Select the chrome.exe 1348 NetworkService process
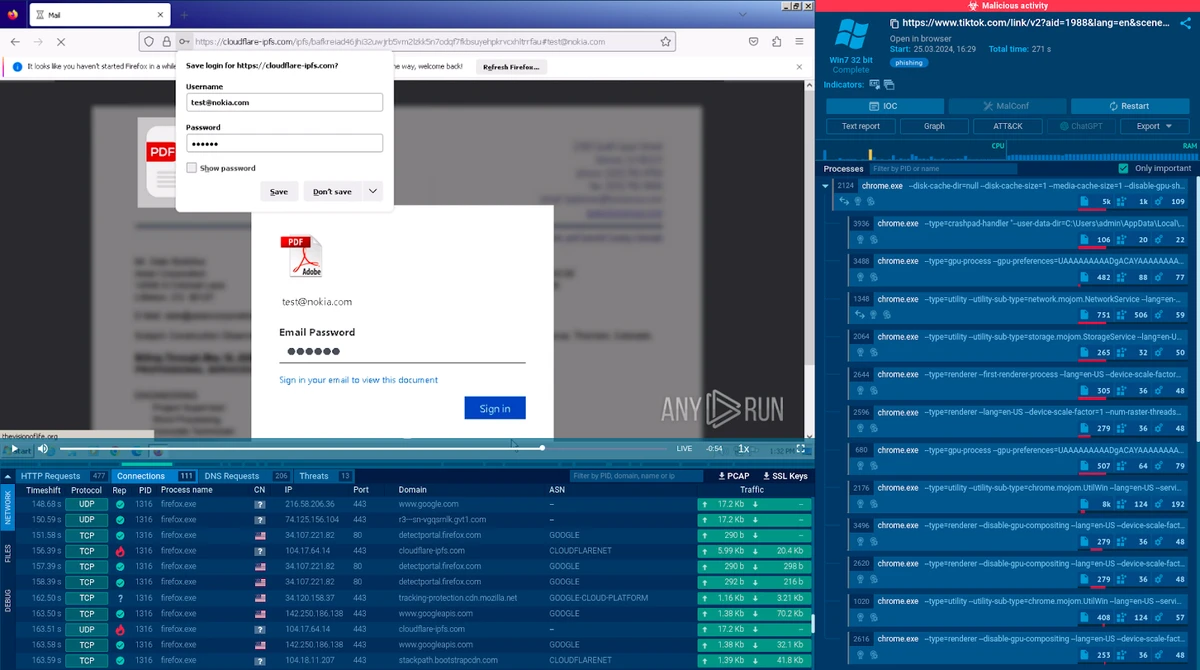The height and width of the screenshot is (670, 1200). tap(1020, 308)
